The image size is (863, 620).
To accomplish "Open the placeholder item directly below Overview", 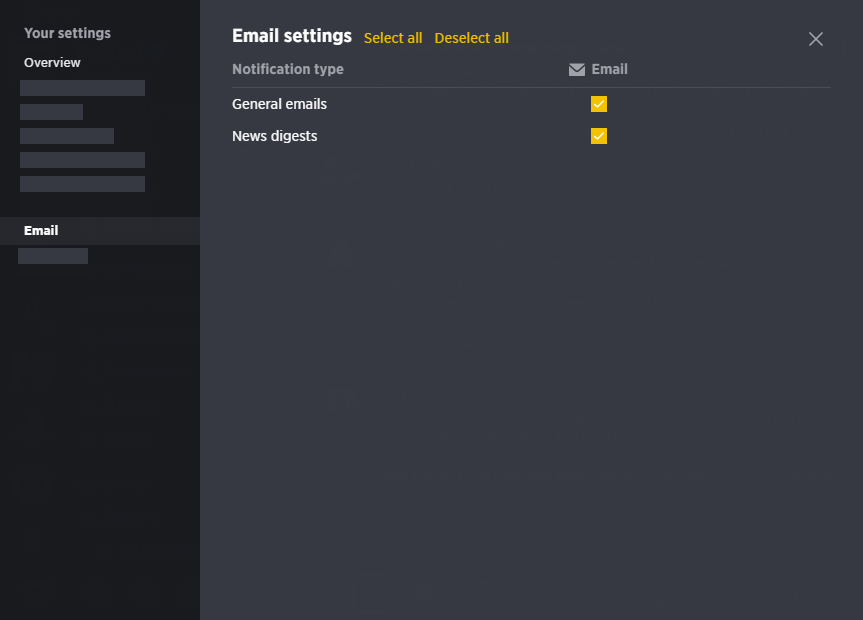I will (x=83, y=88).
